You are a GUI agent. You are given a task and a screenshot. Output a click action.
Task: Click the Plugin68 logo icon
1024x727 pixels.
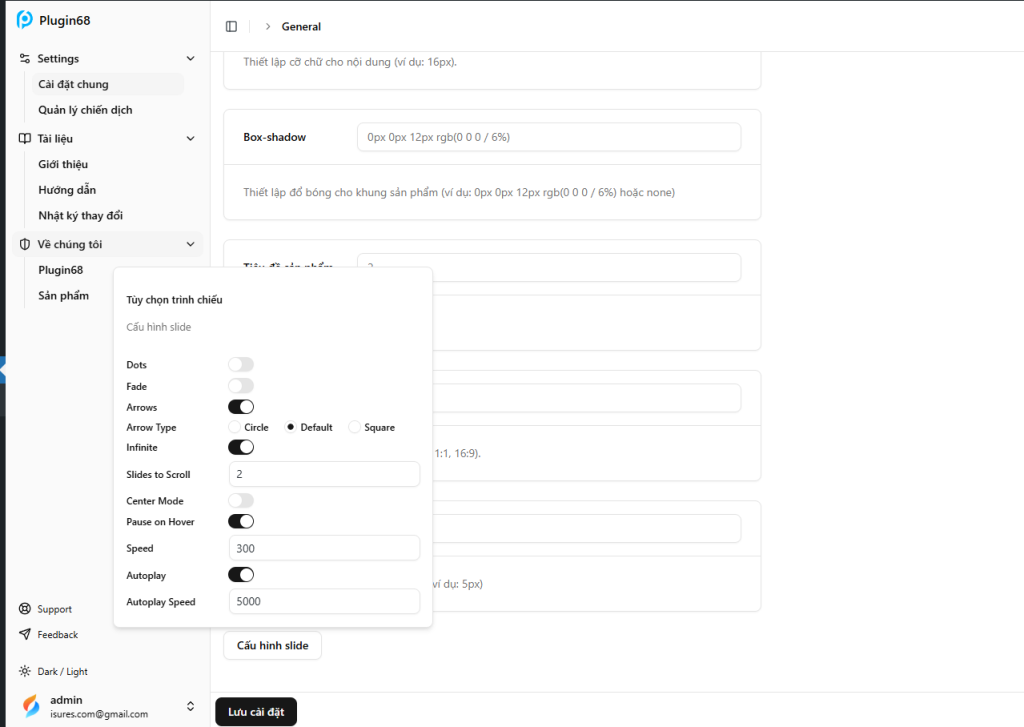pyautogui.click(x=25, y=20)
